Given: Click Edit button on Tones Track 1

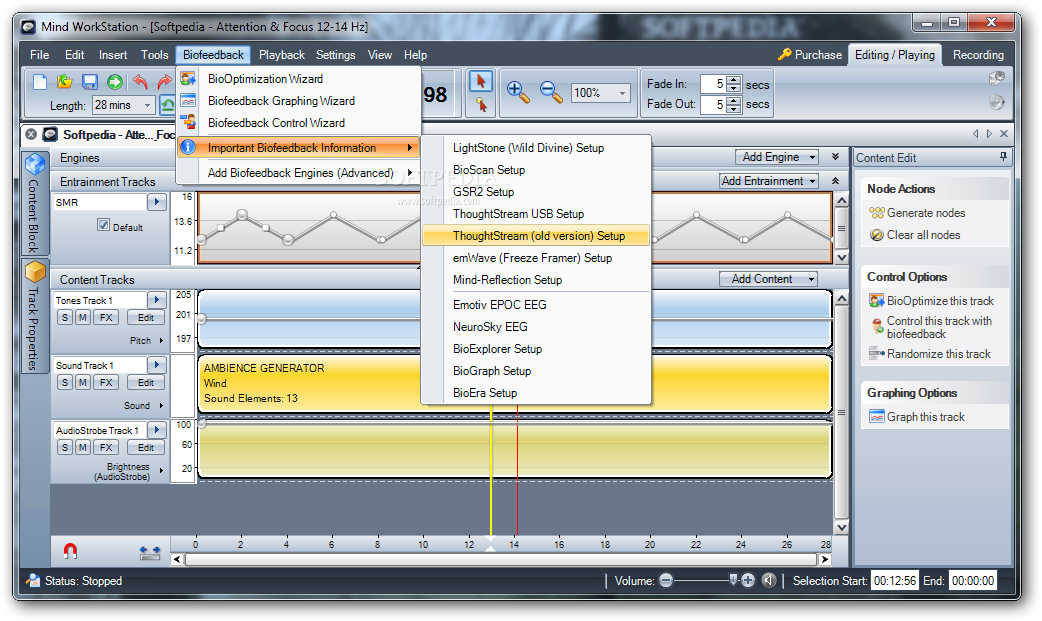Looking at the screenshot, I should click(x=146, y=318).
